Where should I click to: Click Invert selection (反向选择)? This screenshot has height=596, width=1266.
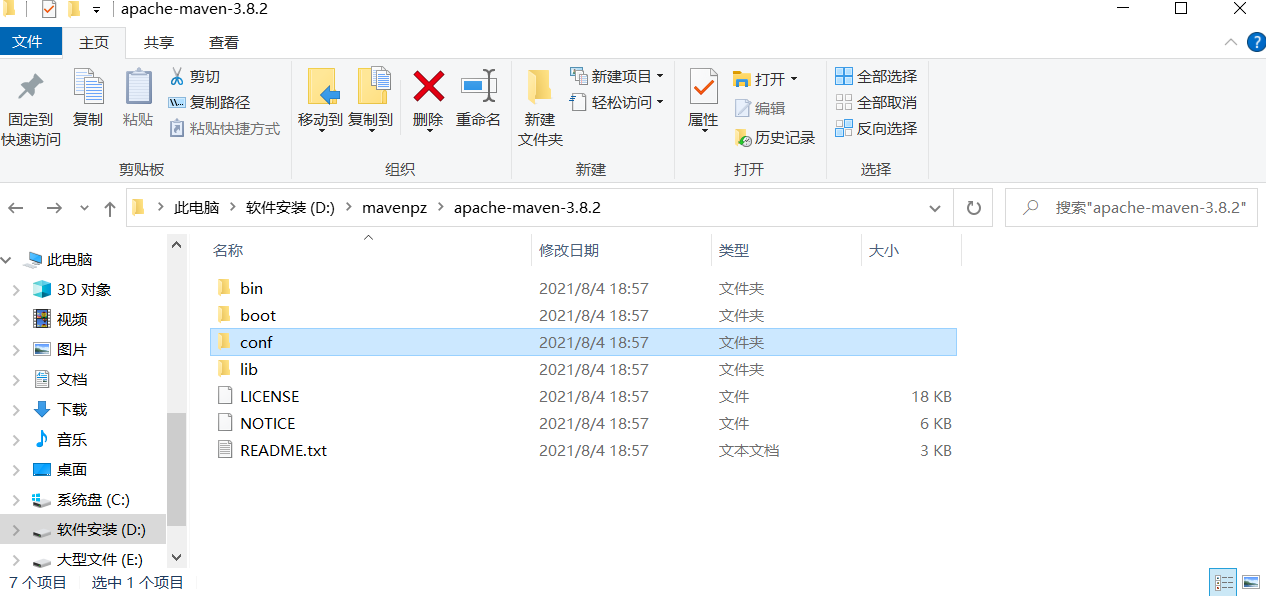[876, 128]
